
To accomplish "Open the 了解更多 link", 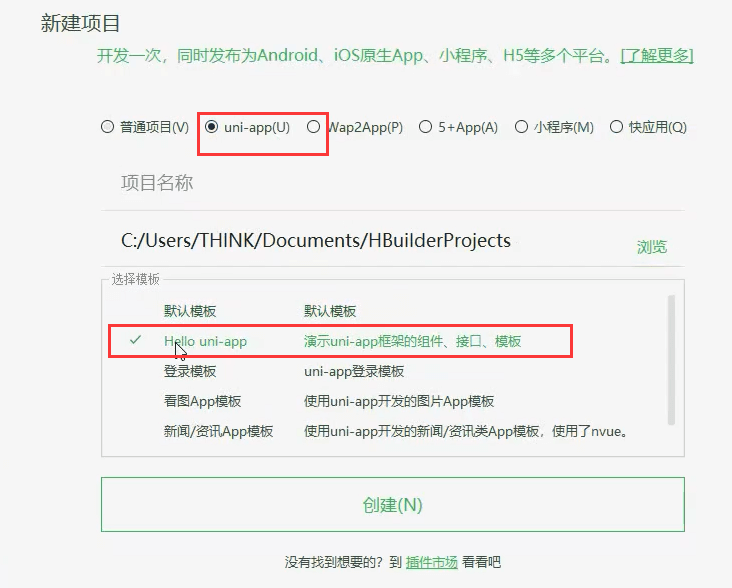I will point(657,56).
